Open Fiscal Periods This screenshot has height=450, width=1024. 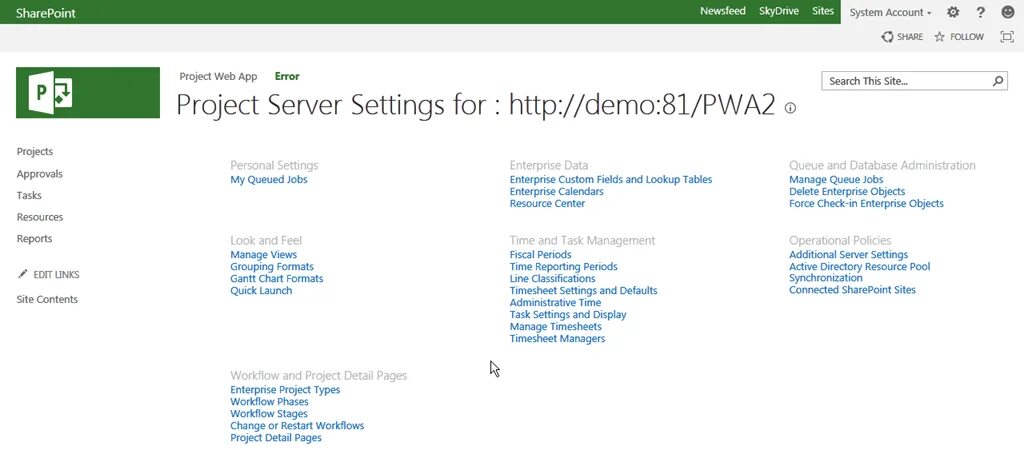point(540,255)
